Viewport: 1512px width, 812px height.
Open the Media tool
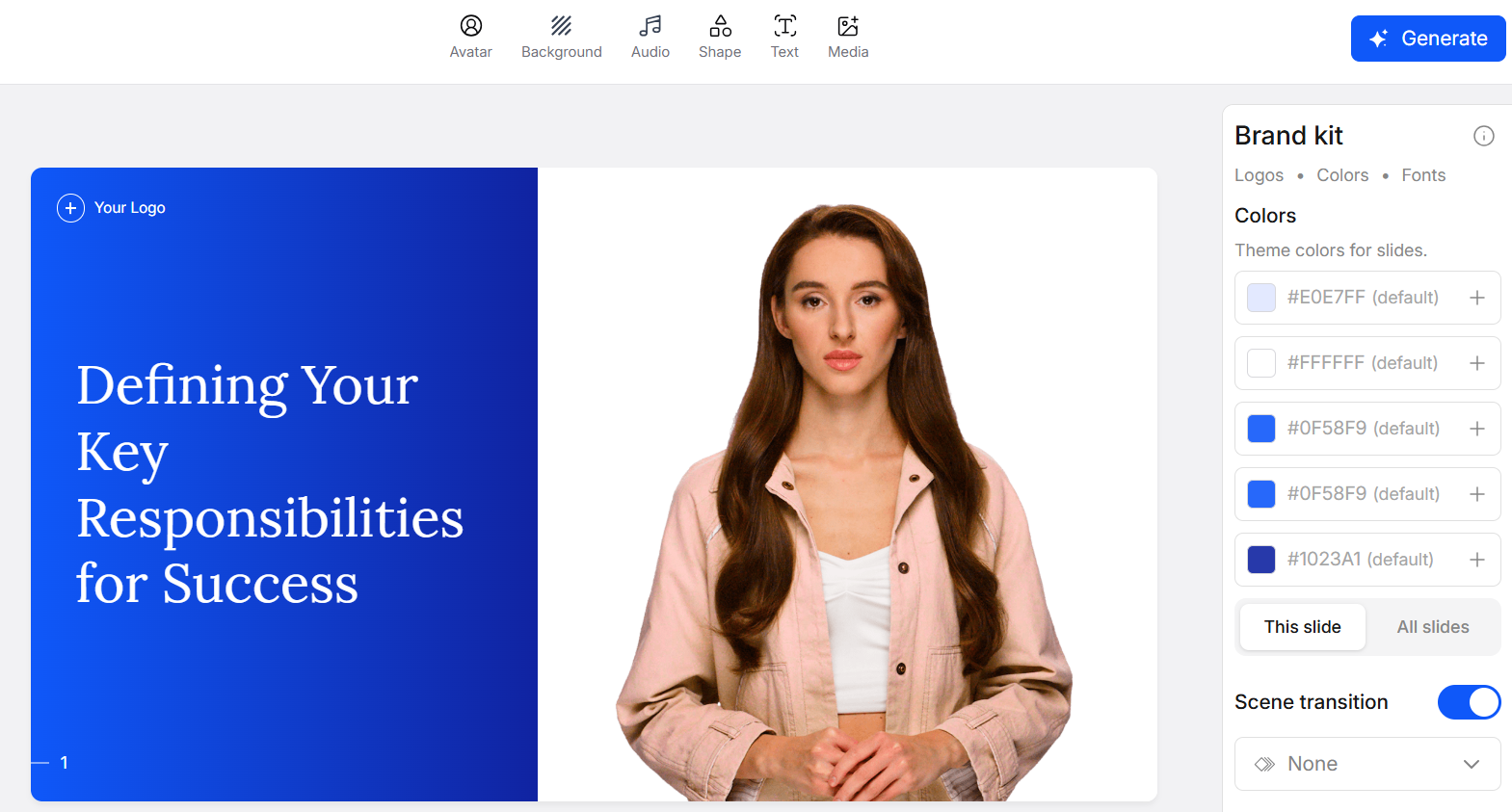pyautogui.click(x=848, y=38)
